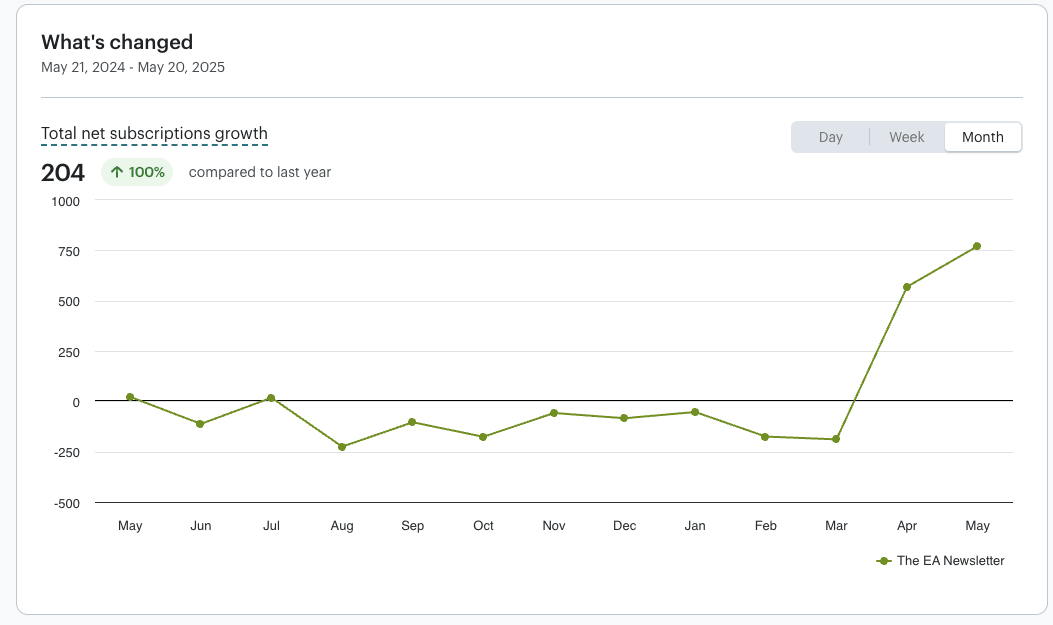1053x625 pixels.
Task: Click the Aug x-axis label
Action: tap(342, 526)
